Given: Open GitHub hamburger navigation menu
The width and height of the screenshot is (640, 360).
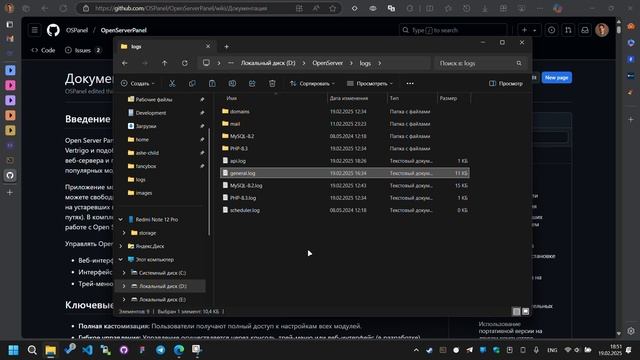Looking at the screenshot, I should (35, 30).
